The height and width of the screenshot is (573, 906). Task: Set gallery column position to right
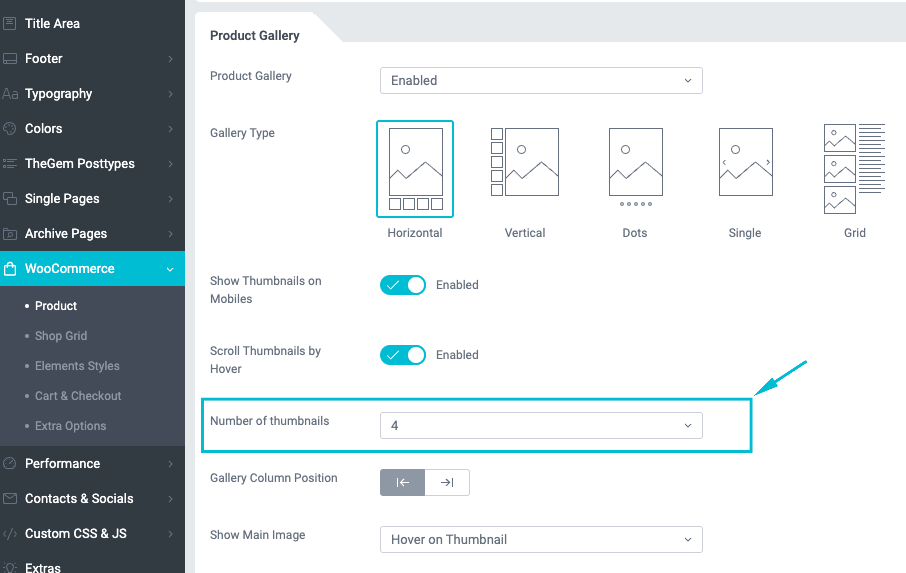click(x=447, y=483)
